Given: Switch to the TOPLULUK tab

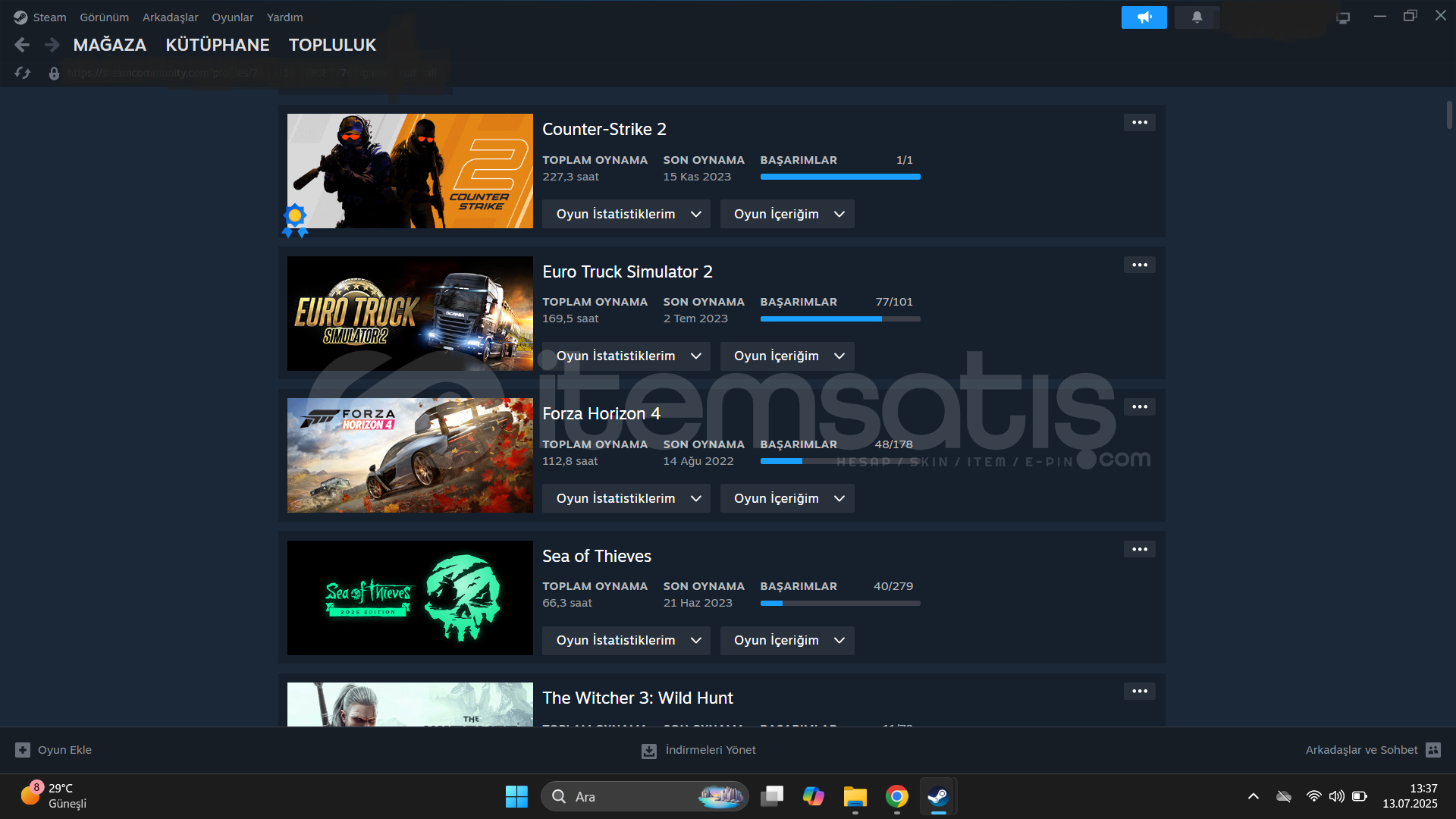Looking at the screenshot, I should [x=332, y=45].
